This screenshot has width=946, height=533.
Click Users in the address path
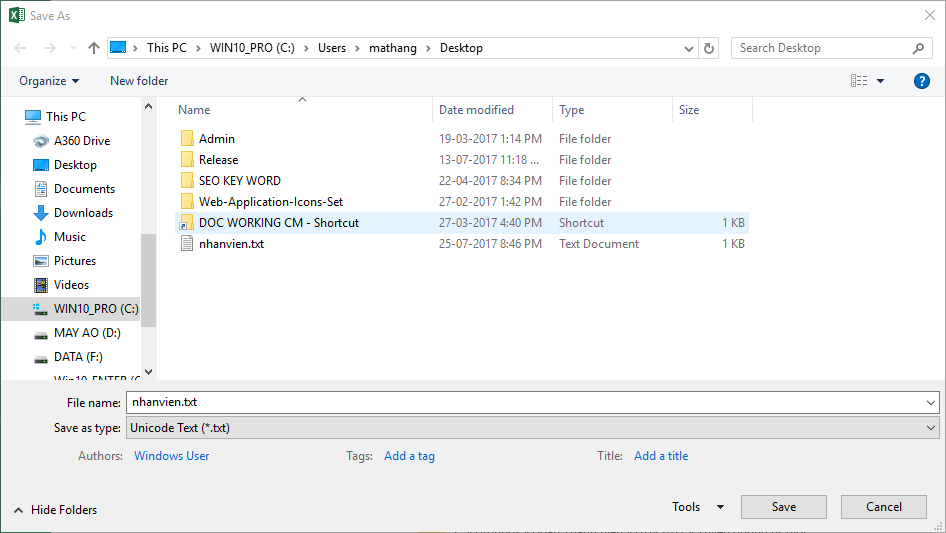332,48
